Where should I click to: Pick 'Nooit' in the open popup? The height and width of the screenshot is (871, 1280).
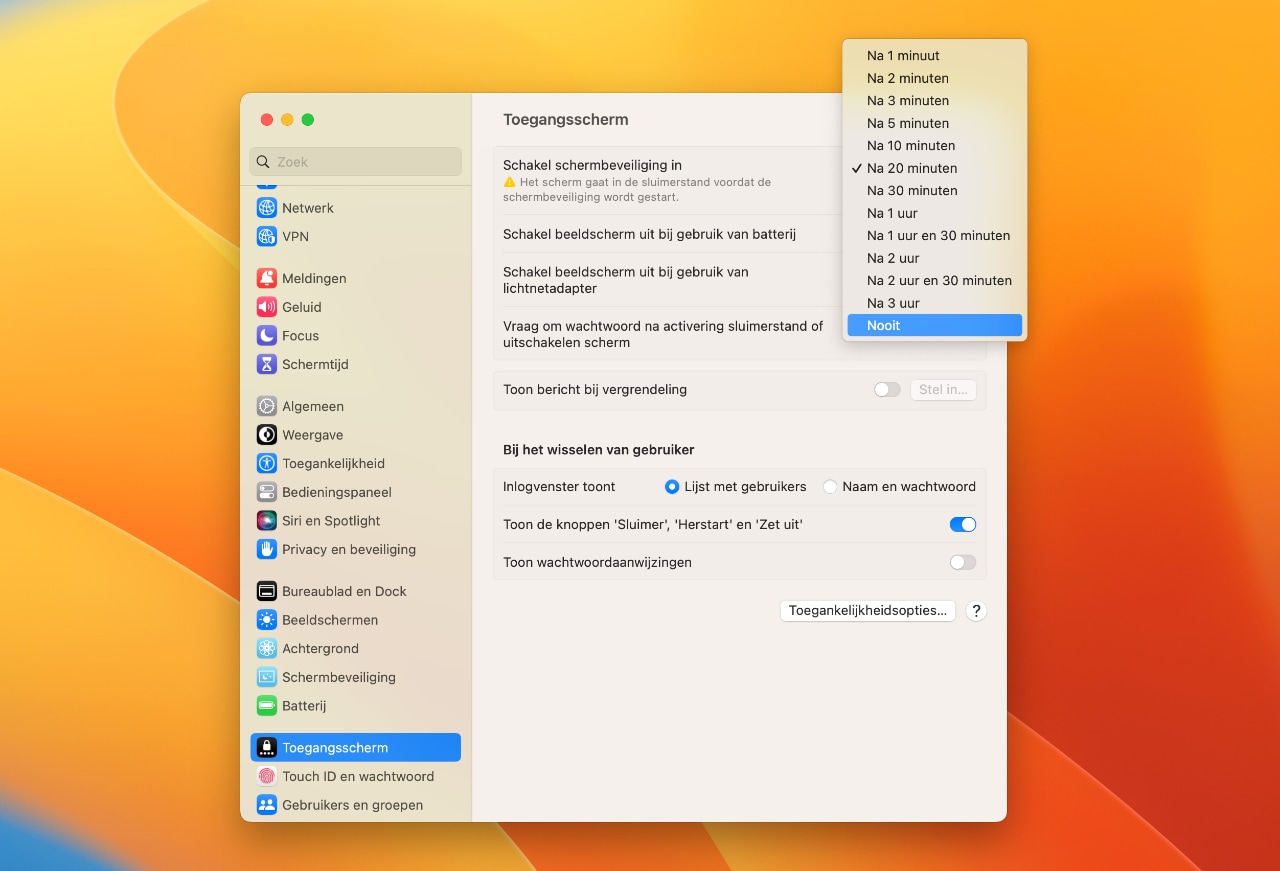coord(884,326)
